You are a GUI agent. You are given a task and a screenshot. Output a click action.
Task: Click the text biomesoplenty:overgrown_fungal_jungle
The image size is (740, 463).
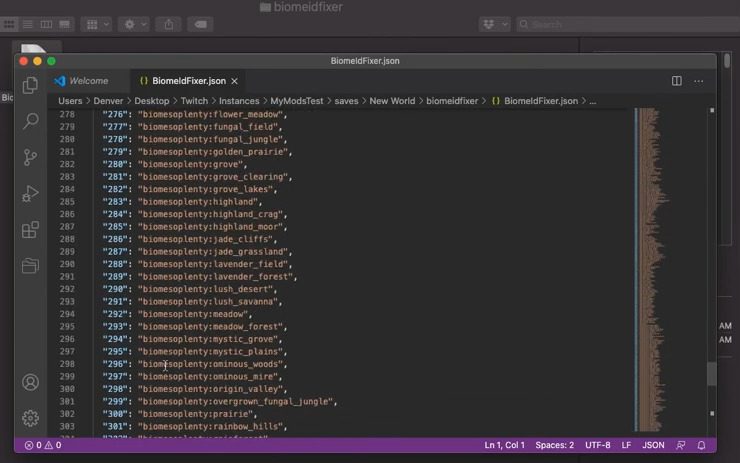(237, 402)
